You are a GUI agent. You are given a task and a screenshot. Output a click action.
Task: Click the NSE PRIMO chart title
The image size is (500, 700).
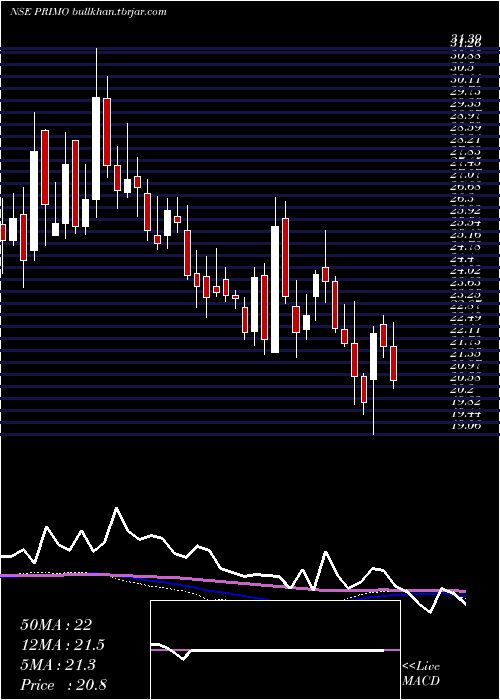click(x=39, y=12)
